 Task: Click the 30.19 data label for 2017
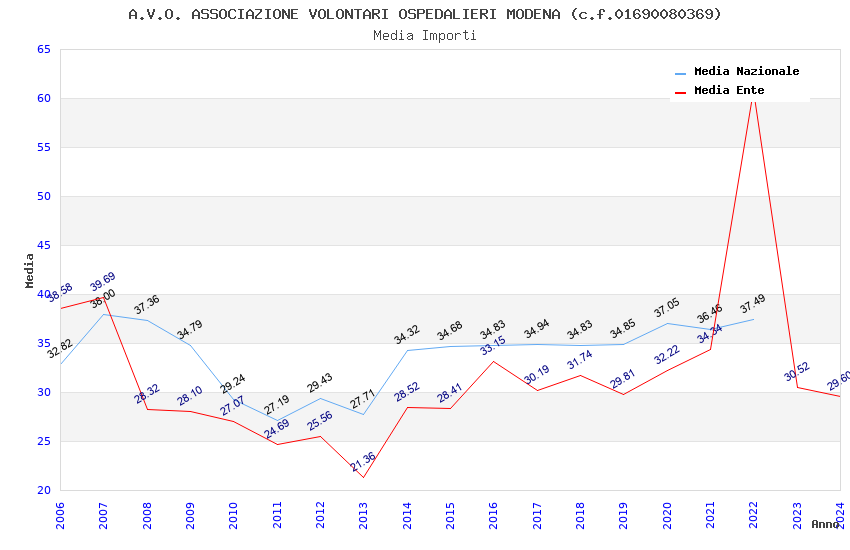pyautogui.click(x=537, y=374)
